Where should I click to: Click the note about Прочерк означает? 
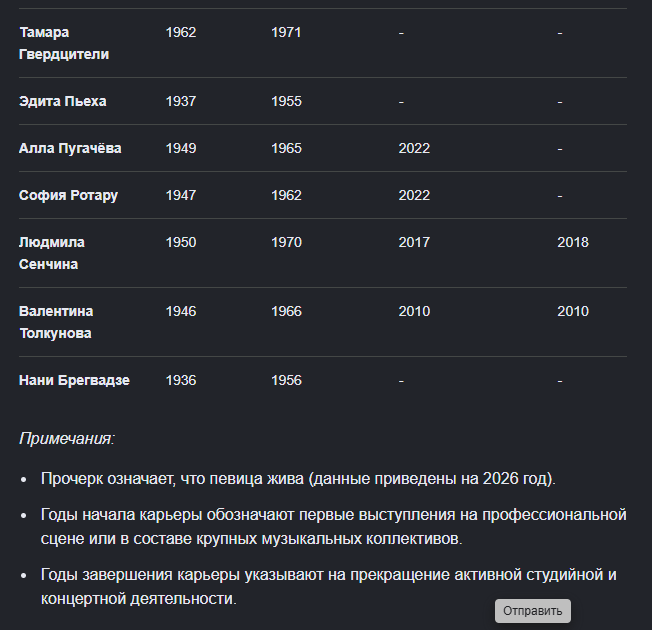pos(298,479)
